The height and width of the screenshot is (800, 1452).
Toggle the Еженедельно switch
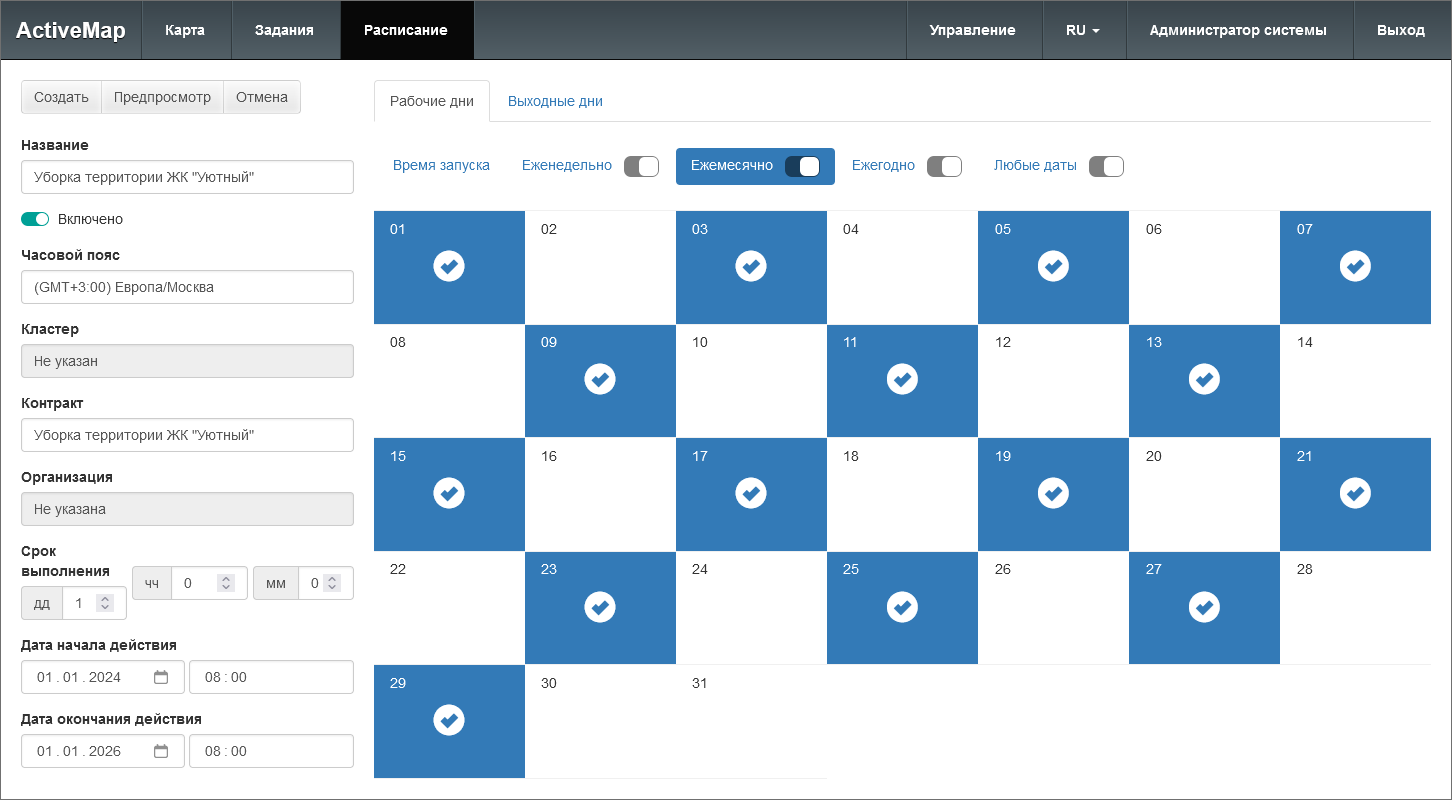(641, 166)
